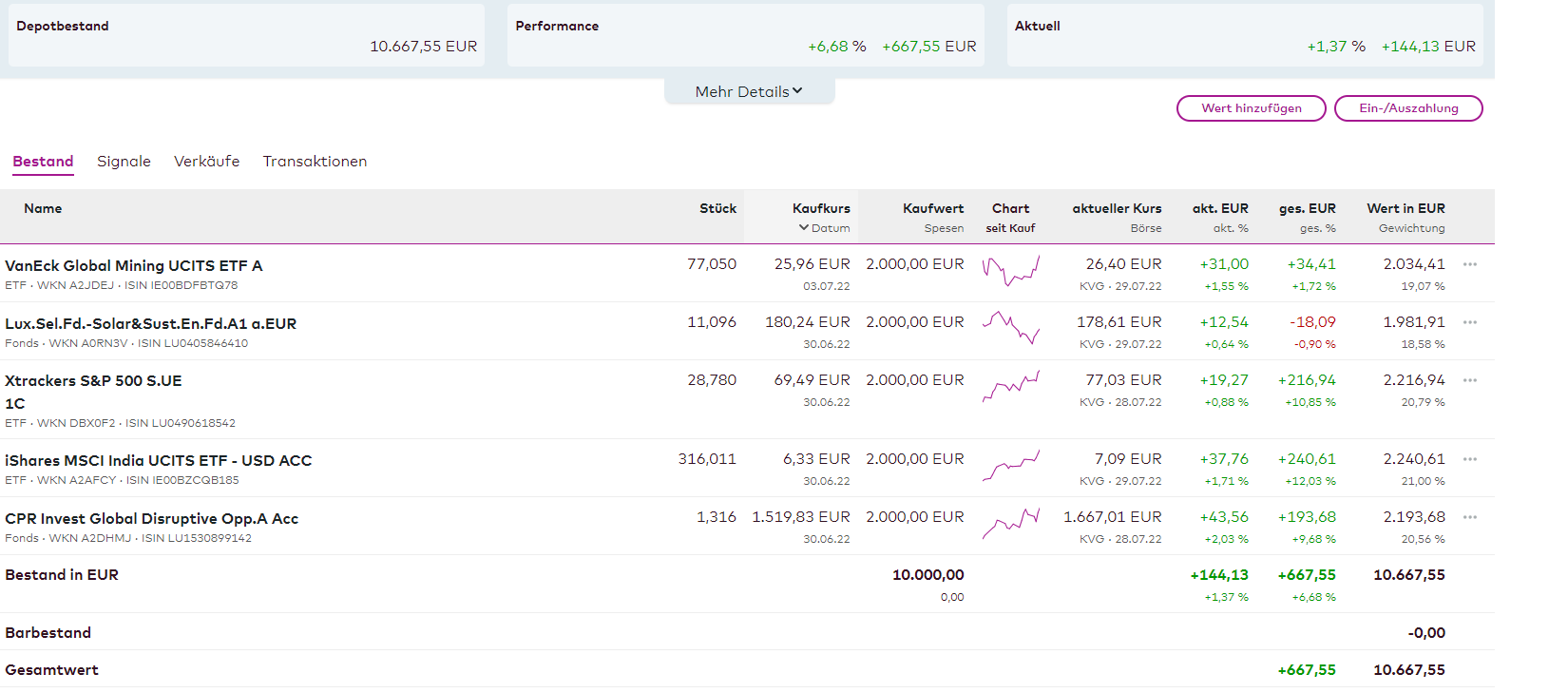Open the Verkäufe tab
The width and height of the screenshot is (1568, 693).
(206, 162)
